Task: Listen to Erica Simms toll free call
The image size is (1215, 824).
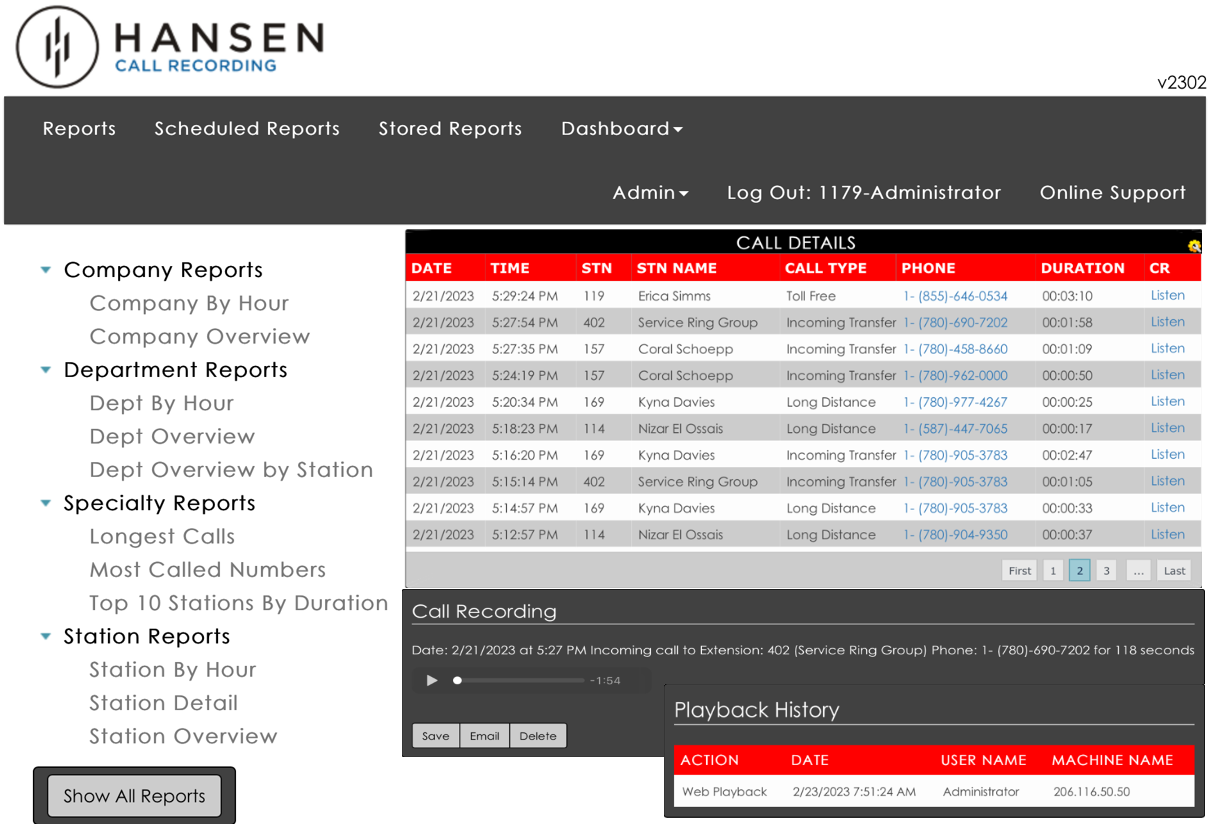Action: pos(1167,296)
